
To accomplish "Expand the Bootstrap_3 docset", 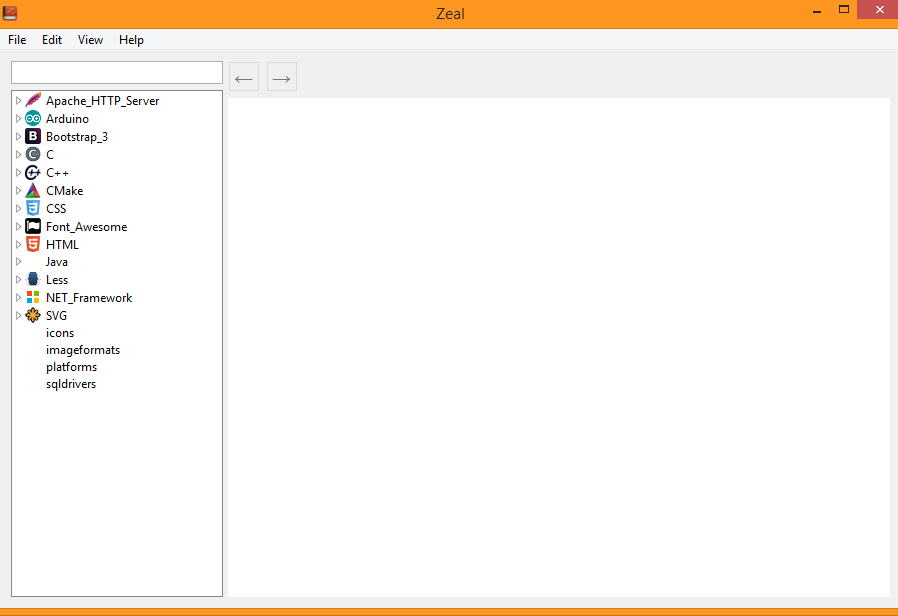I will [x=18, y=136].
